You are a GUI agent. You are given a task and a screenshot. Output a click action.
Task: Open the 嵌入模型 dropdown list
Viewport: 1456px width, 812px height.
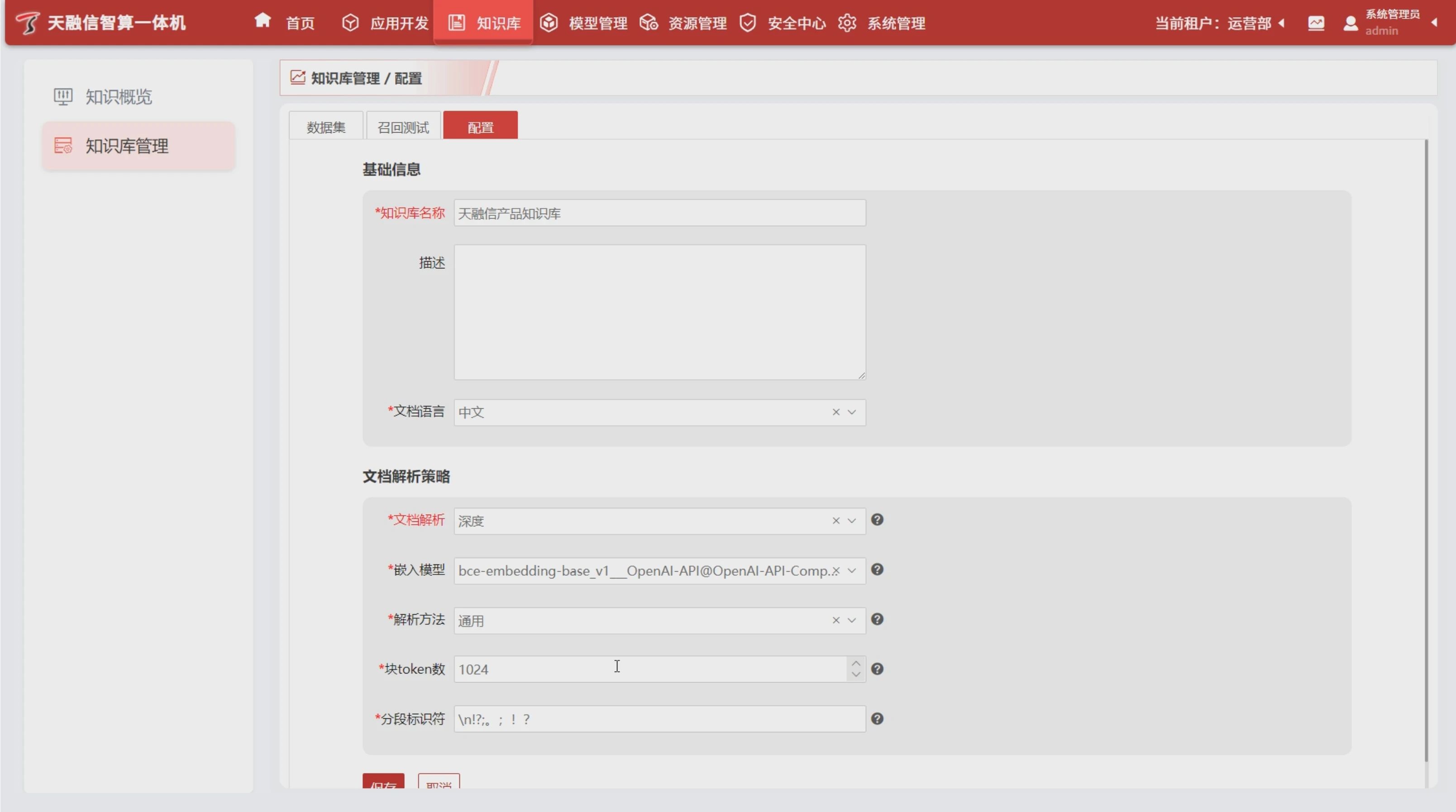pos(852,570)
